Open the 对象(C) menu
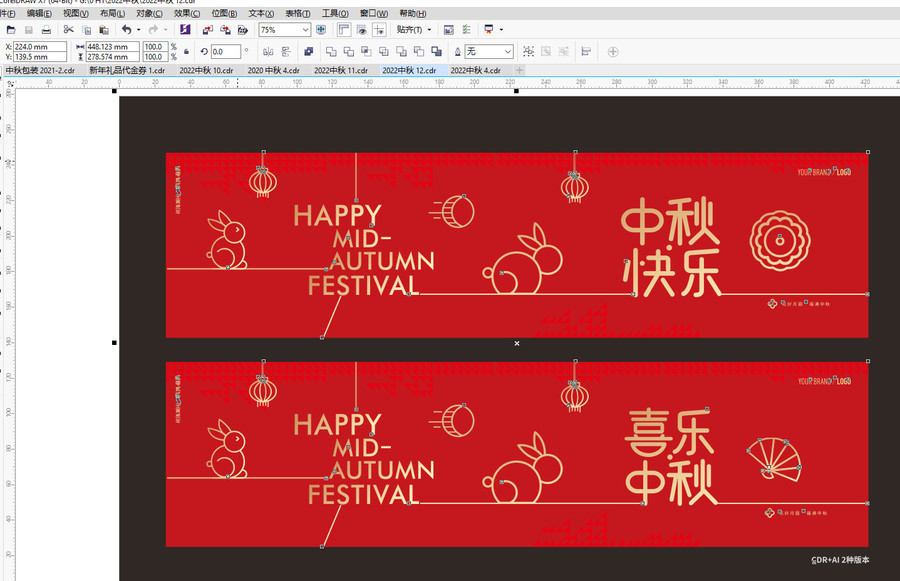Screen dimensions: 900x581 click(149, 13)
